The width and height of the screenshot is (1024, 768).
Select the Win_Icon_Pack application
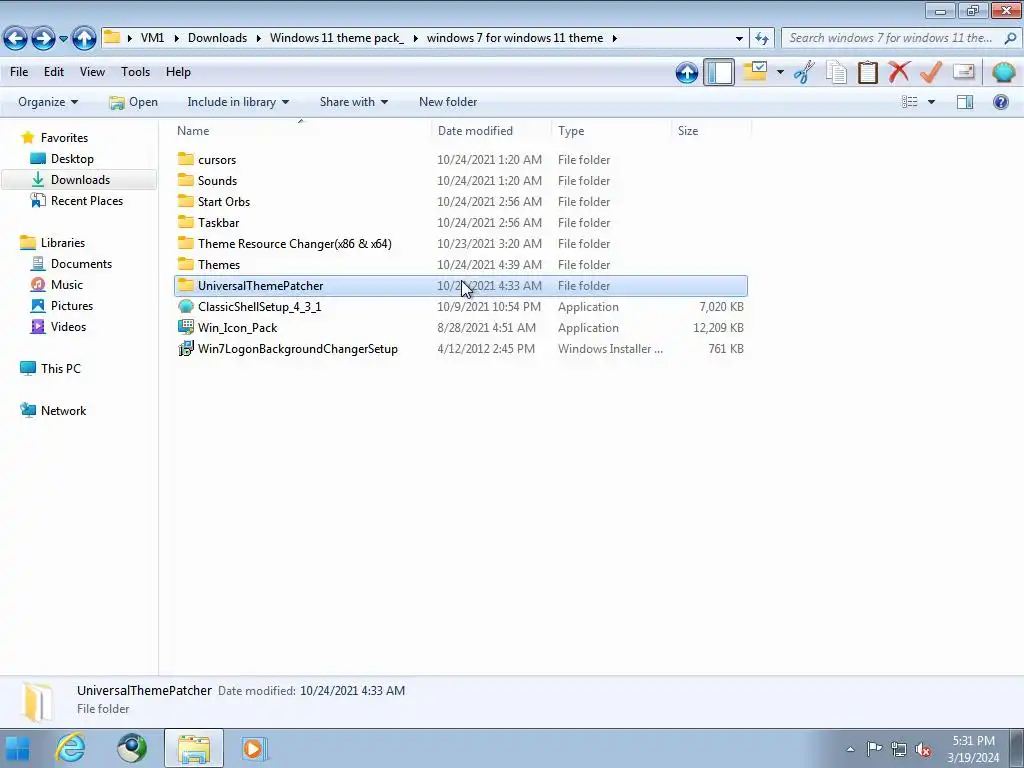point(460,328)
